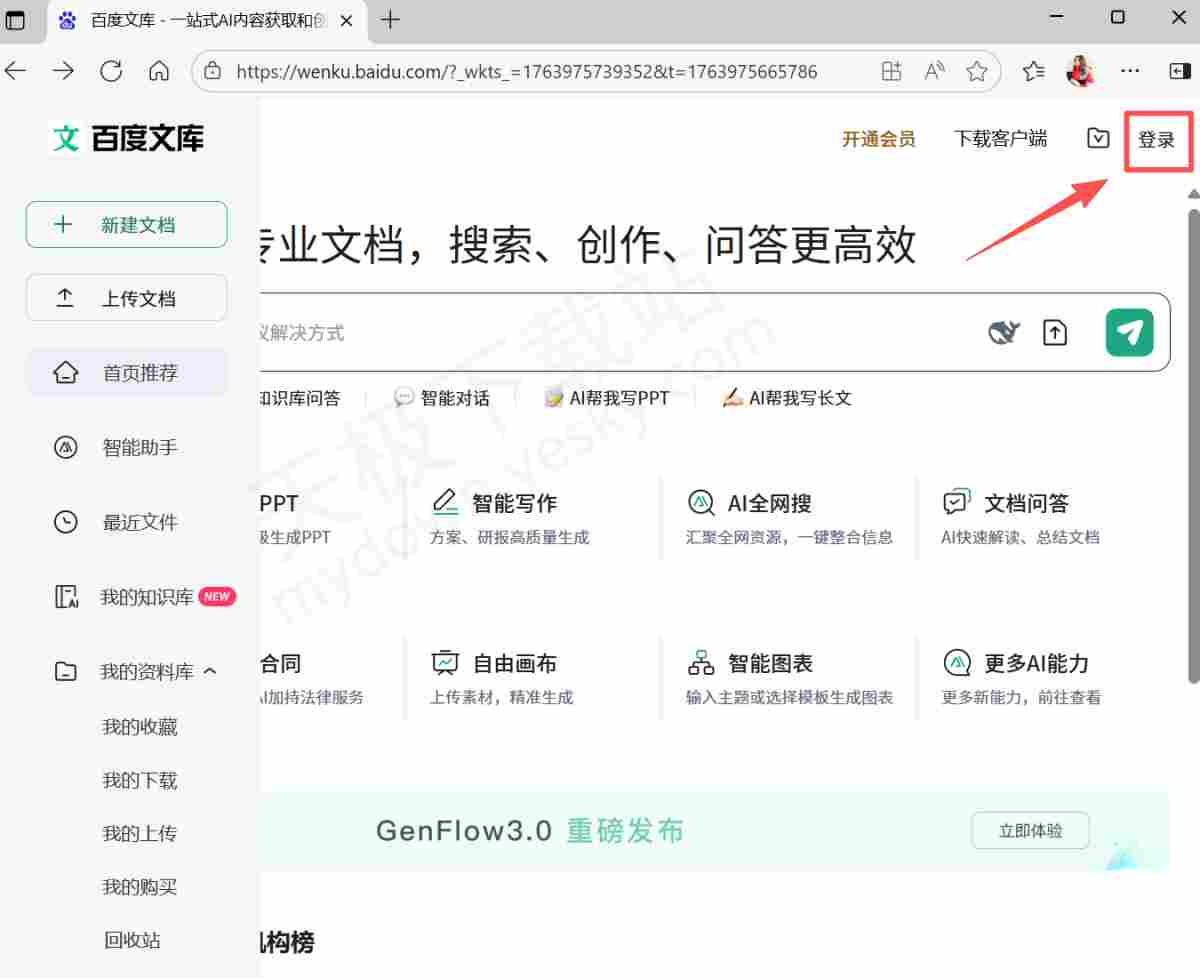Click the 我的知识库 sidebar icon
The image size is (1200, 978).
(66, 596)
